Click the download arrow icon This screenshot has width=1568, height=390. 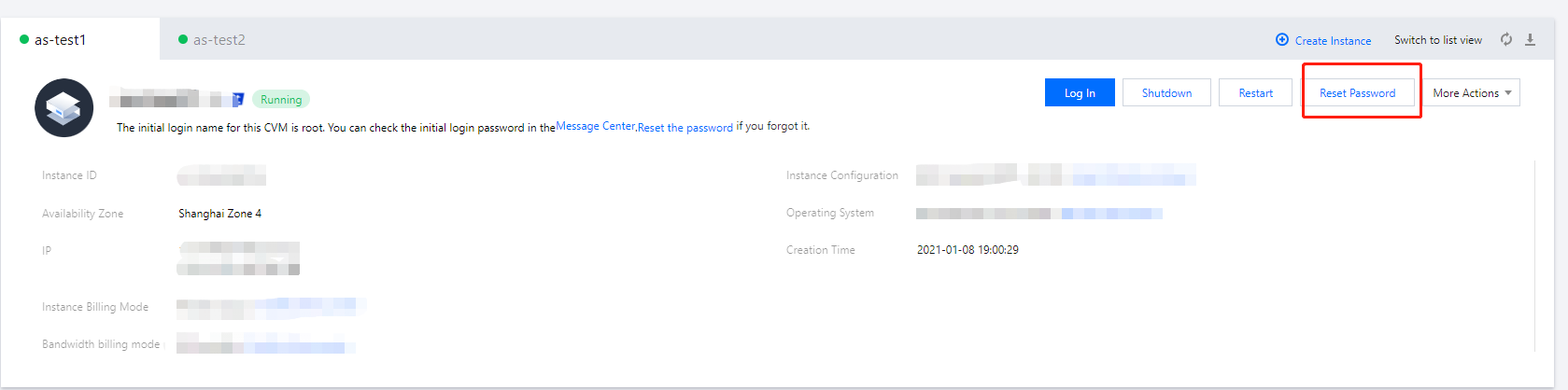(1530, 39)
